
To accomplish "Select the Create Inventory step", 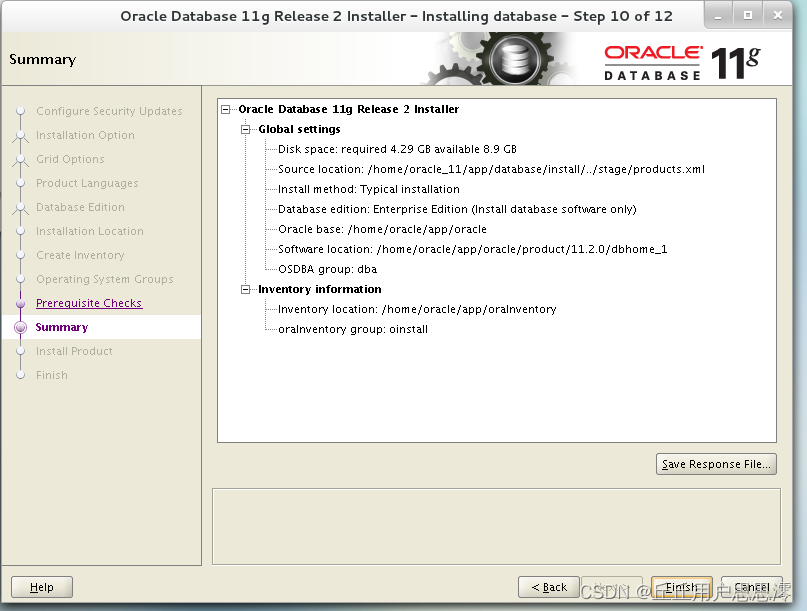I will tap(80, 255).
